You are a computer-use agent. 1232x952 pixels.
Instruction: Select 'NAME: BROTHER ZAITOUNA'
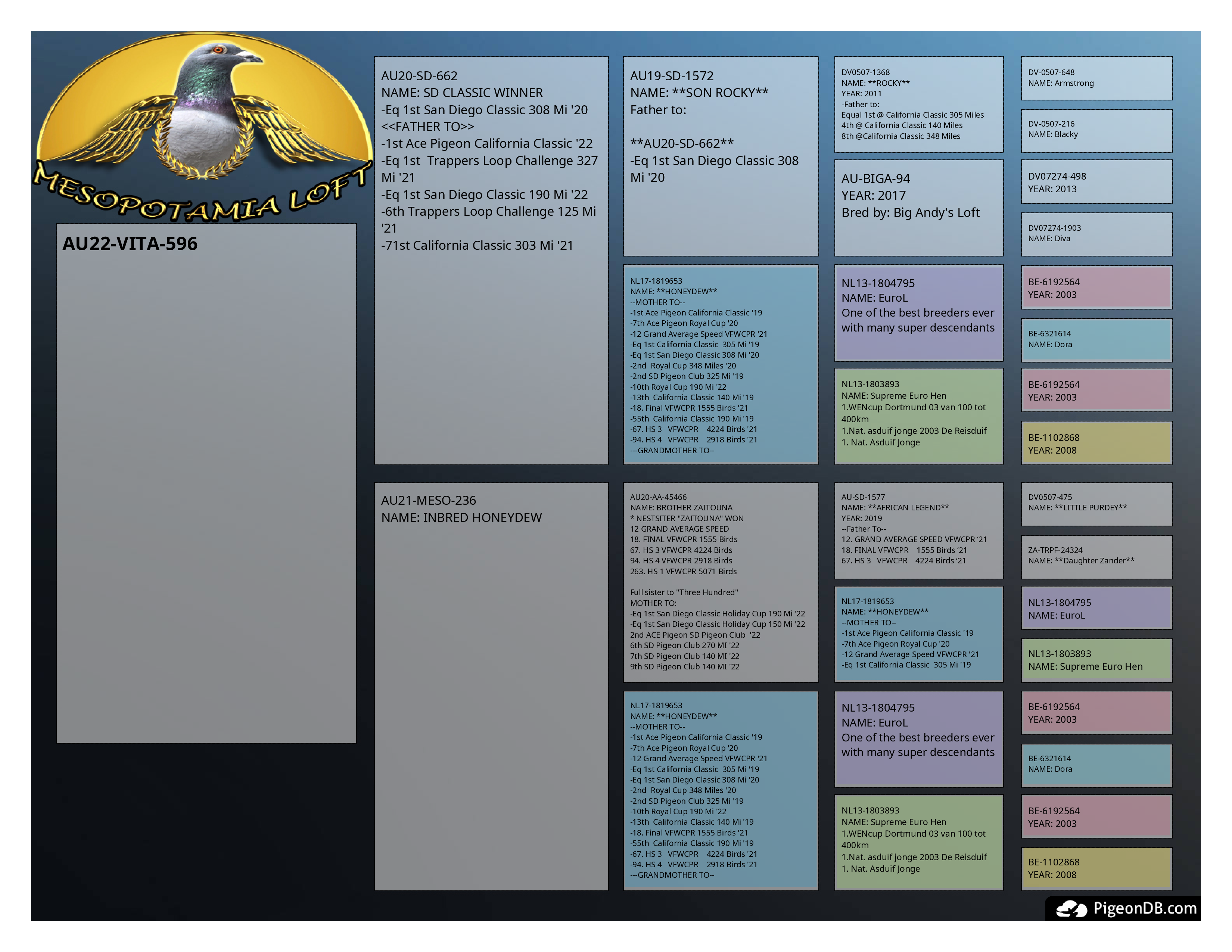(681, 508)
